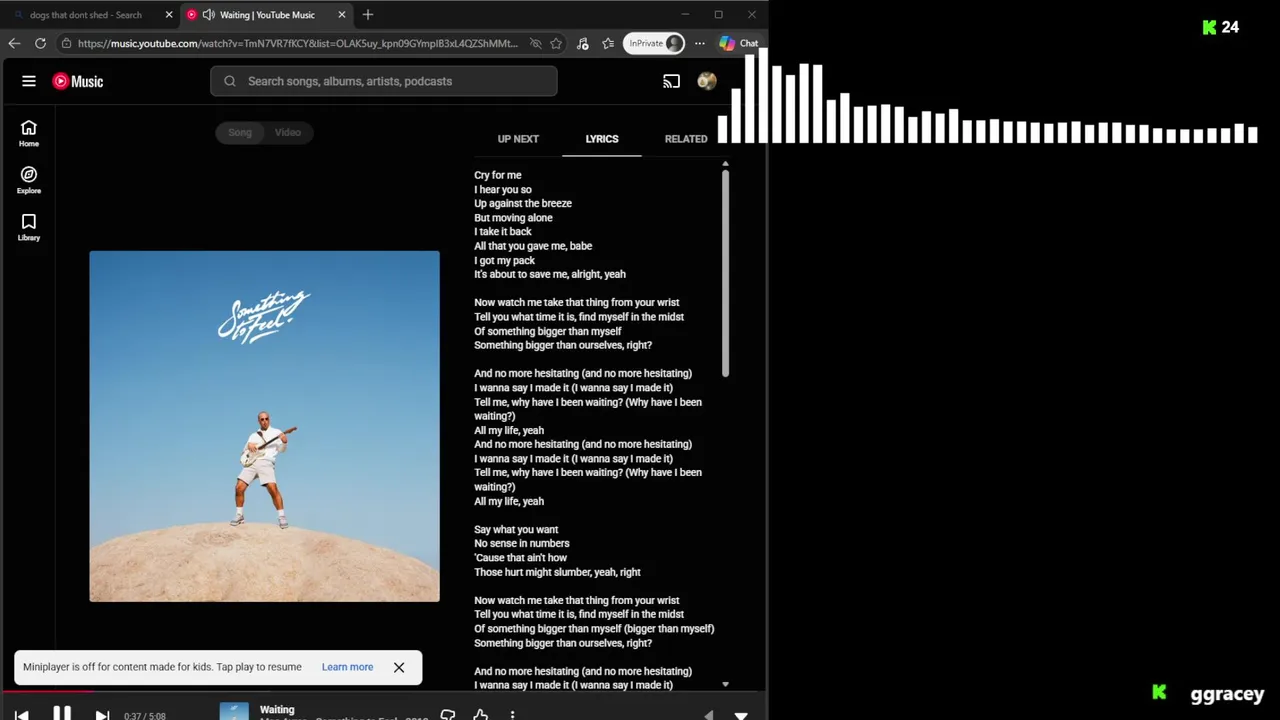Open the hamburger guide menu

29,81
